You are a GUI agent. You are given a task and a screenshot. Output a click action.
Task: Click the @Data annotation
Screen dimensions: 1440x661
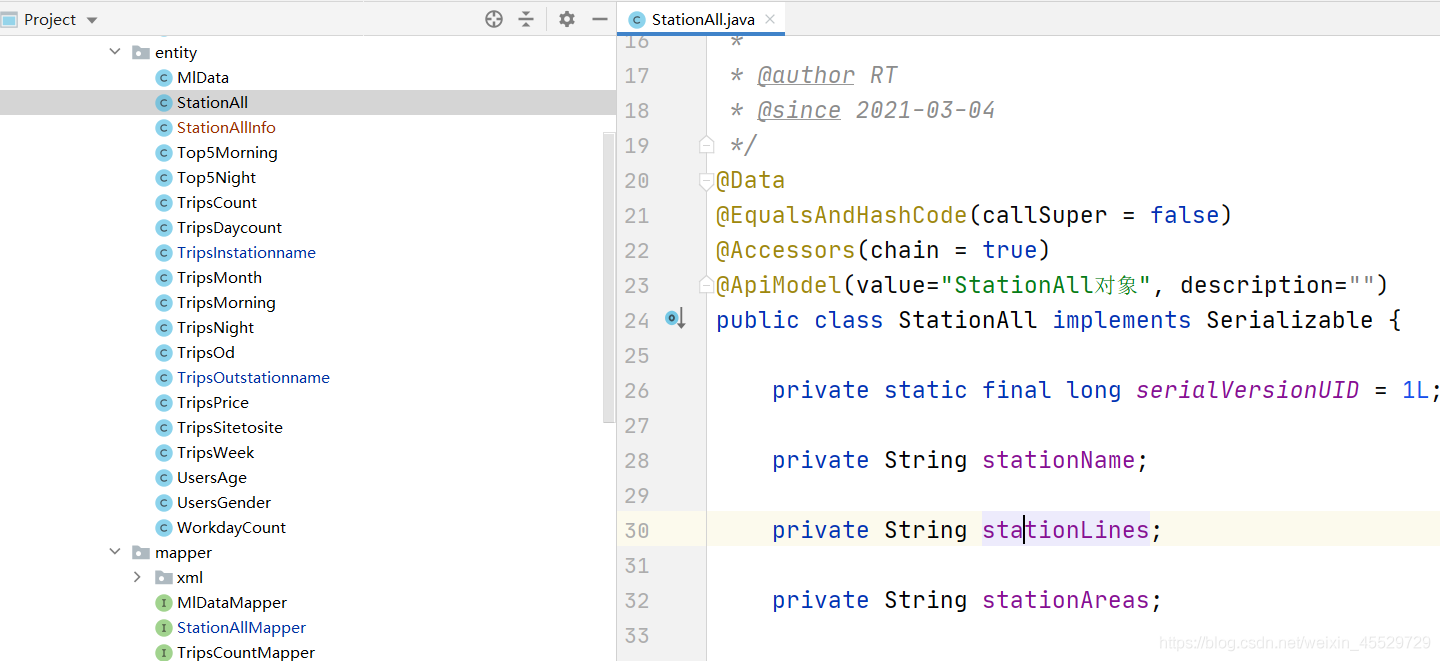point(750,180)
